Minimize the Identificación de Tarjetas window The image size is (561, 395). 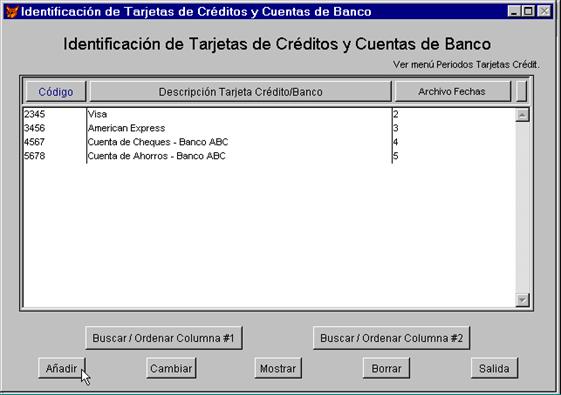tap(514, 11)
